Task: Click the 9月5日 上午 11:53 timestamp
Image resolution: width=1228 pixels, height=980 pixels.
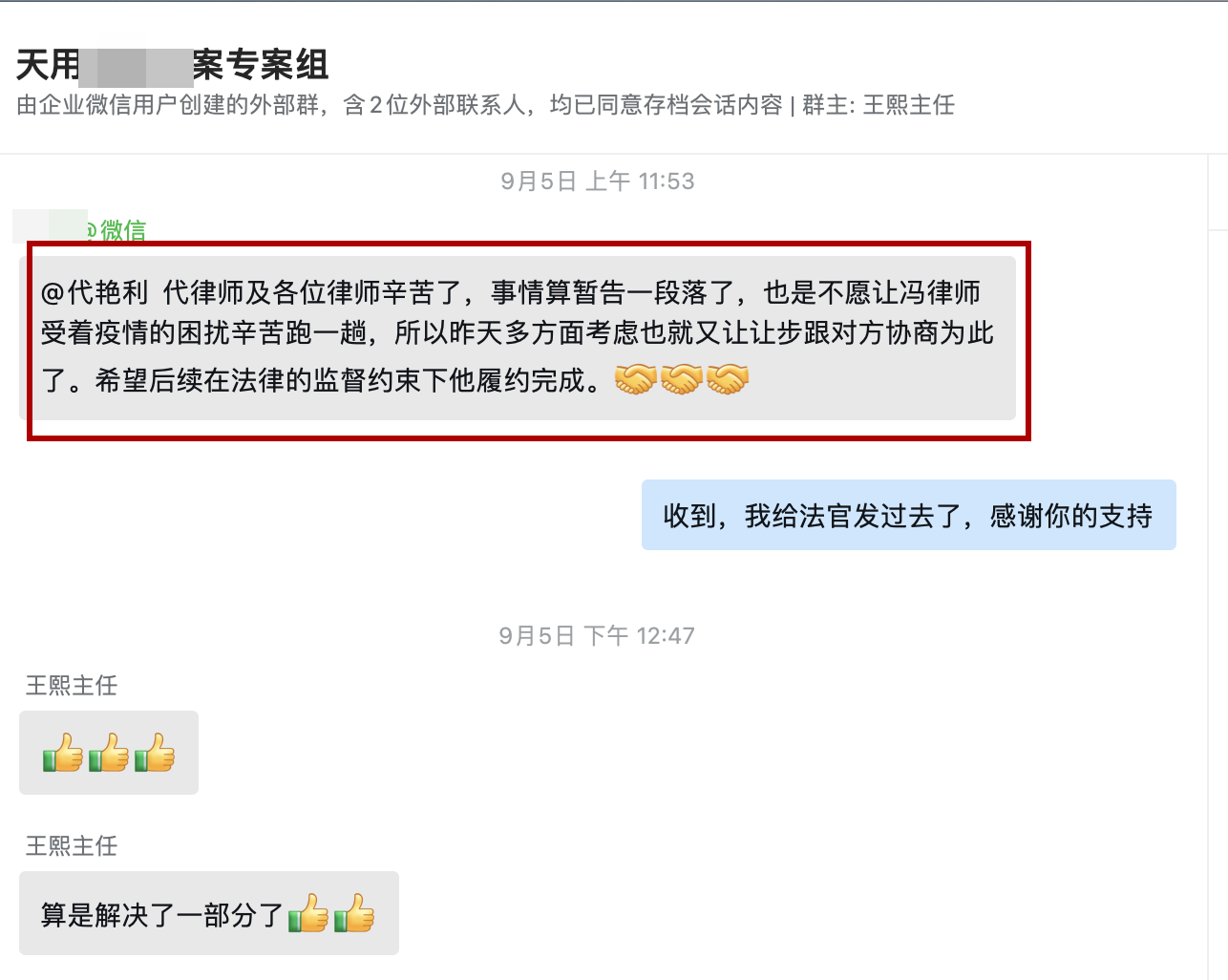Action: [x=598, y=181]
